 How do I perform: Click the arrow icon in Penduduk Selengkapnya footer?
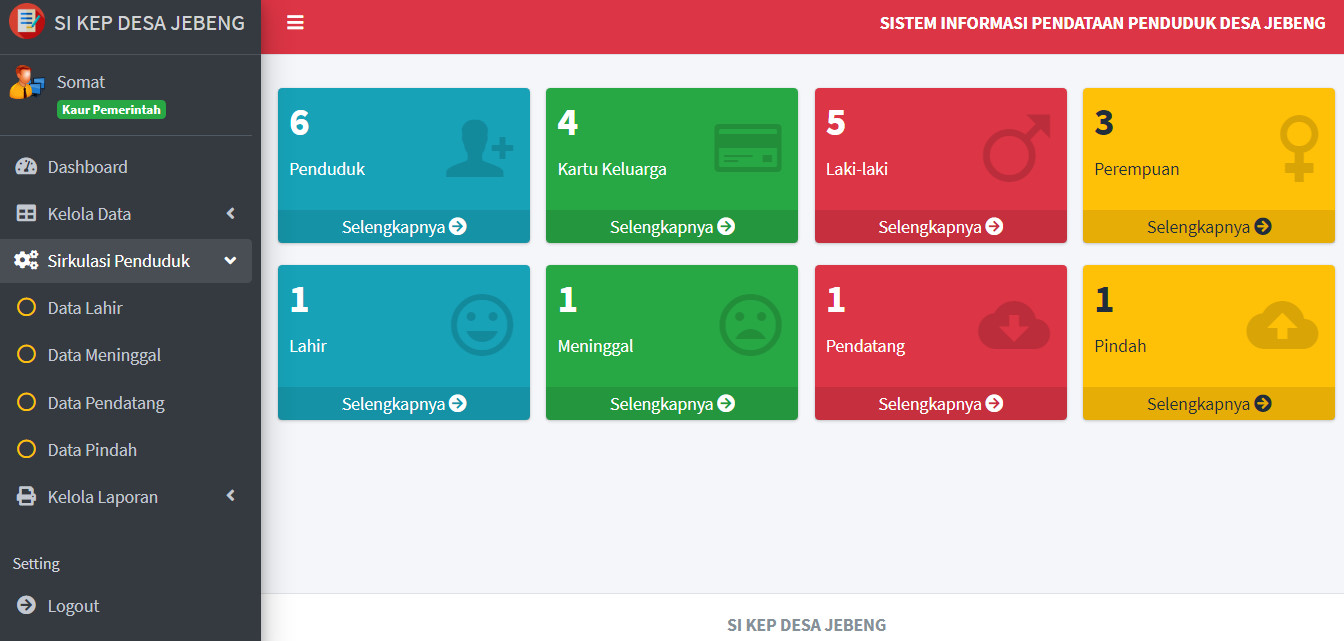point(458,227)
